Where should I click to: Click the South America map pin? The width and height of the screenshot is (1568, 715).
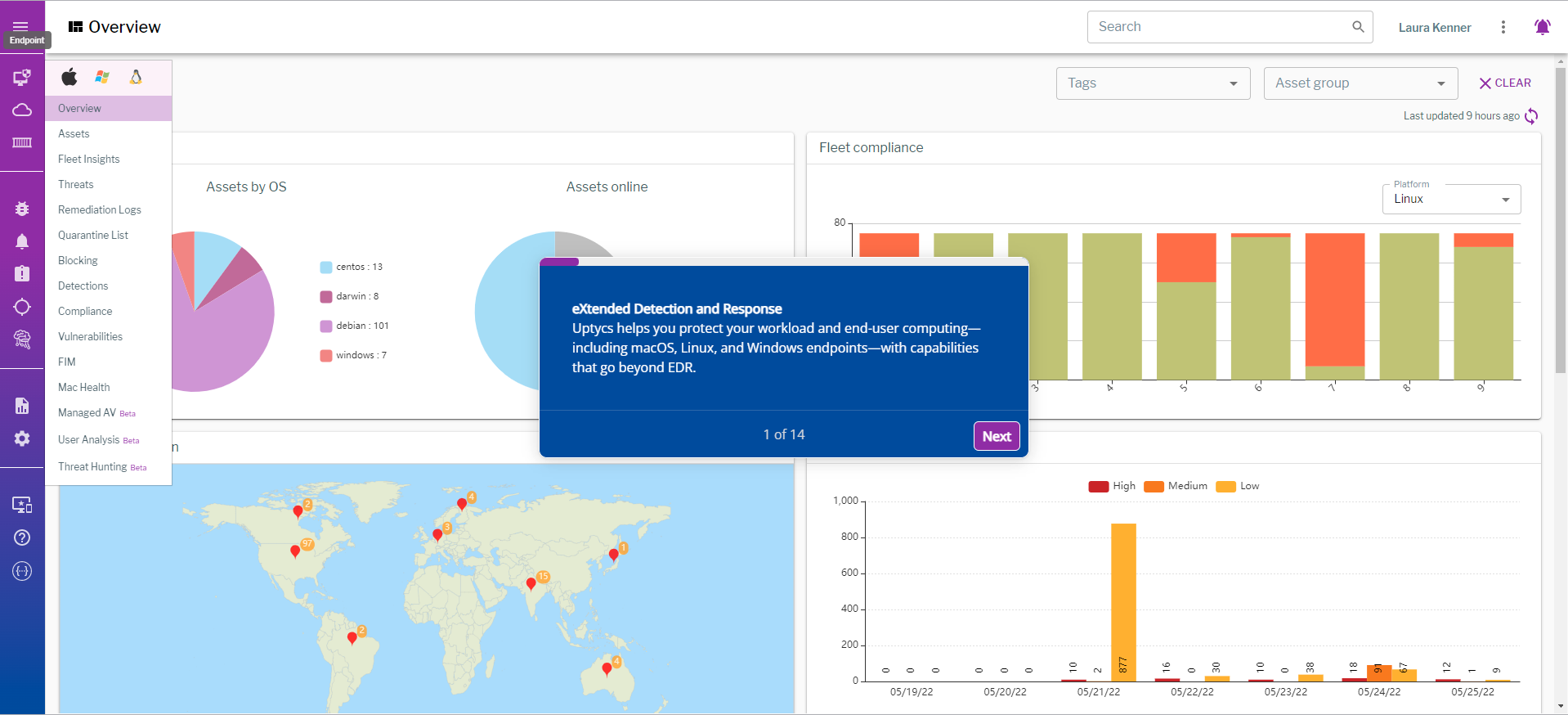point(352,638)
